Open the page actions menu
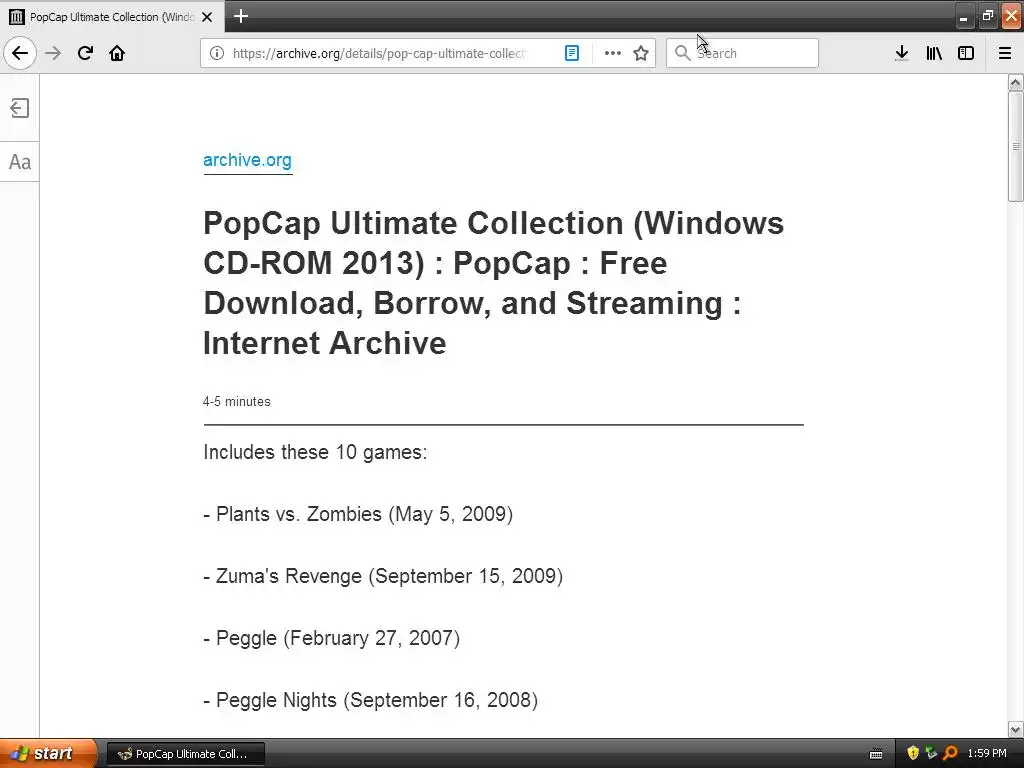 pos(613,53)
